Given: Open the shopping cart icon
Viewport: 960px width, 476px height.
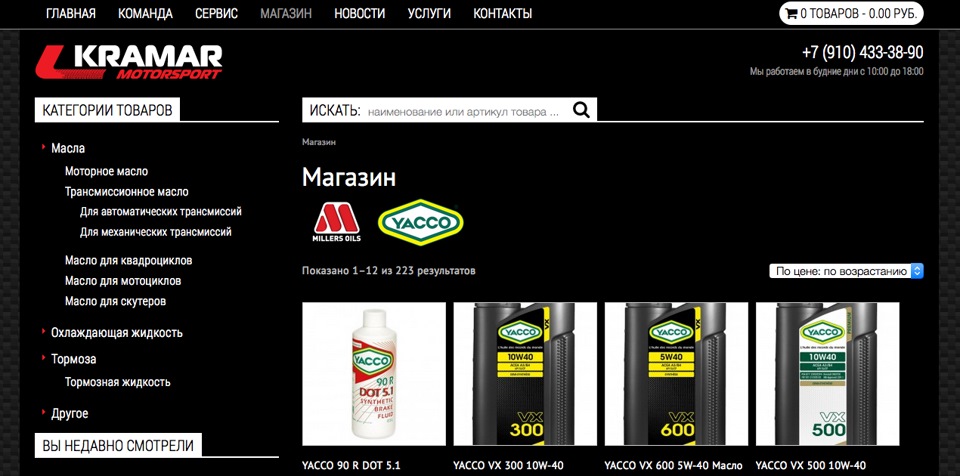Looking at the screenshot, I should coord(792,14).
